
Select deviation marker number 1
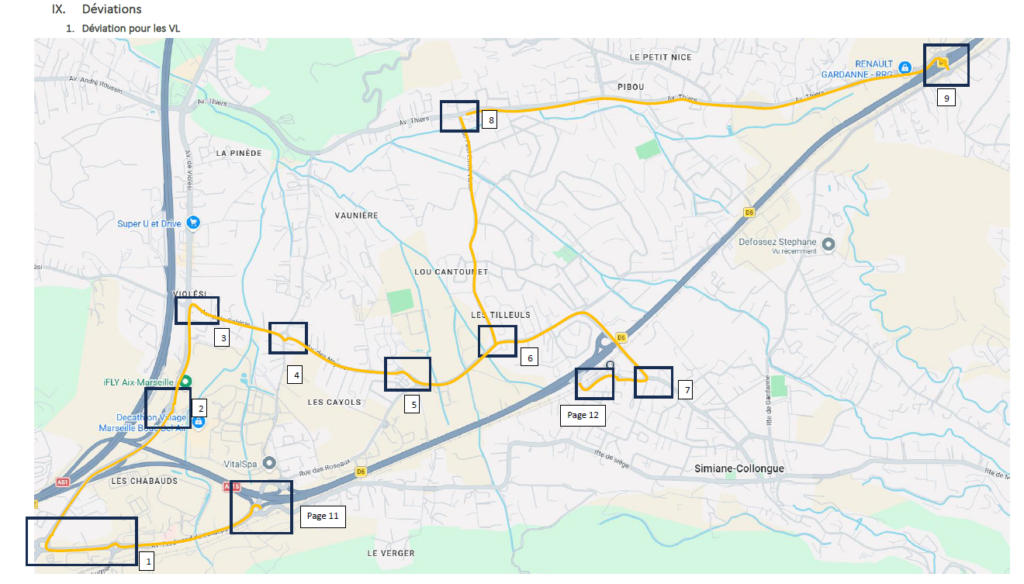(148, 561)
